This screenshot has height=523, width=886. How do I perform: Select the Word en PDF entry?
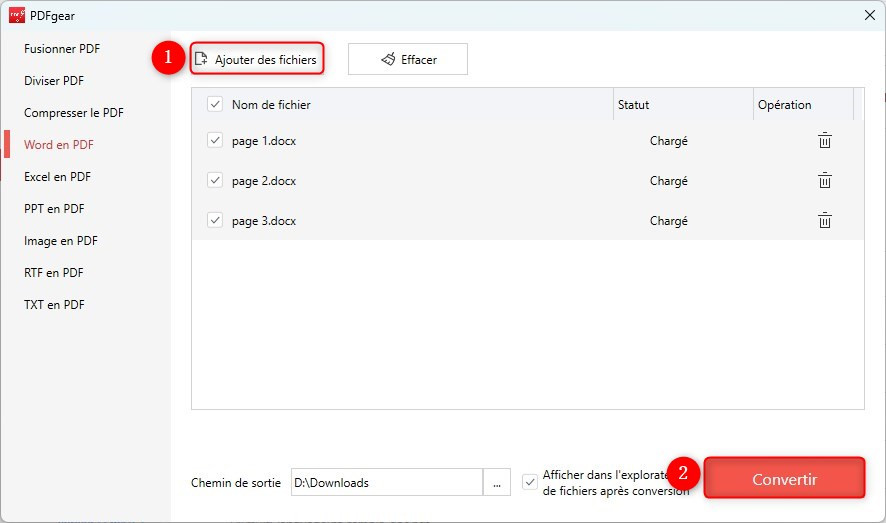[x=59, y=145]
